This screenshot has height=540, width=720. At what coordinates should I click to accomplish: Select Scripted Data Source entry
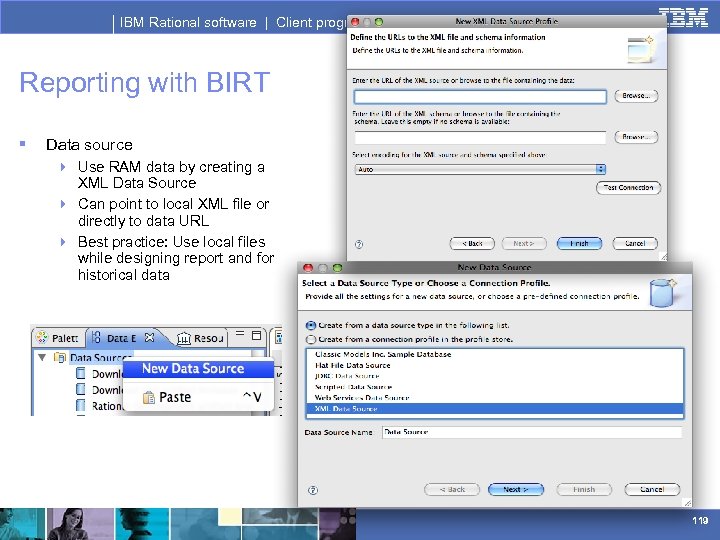(495, 387)
